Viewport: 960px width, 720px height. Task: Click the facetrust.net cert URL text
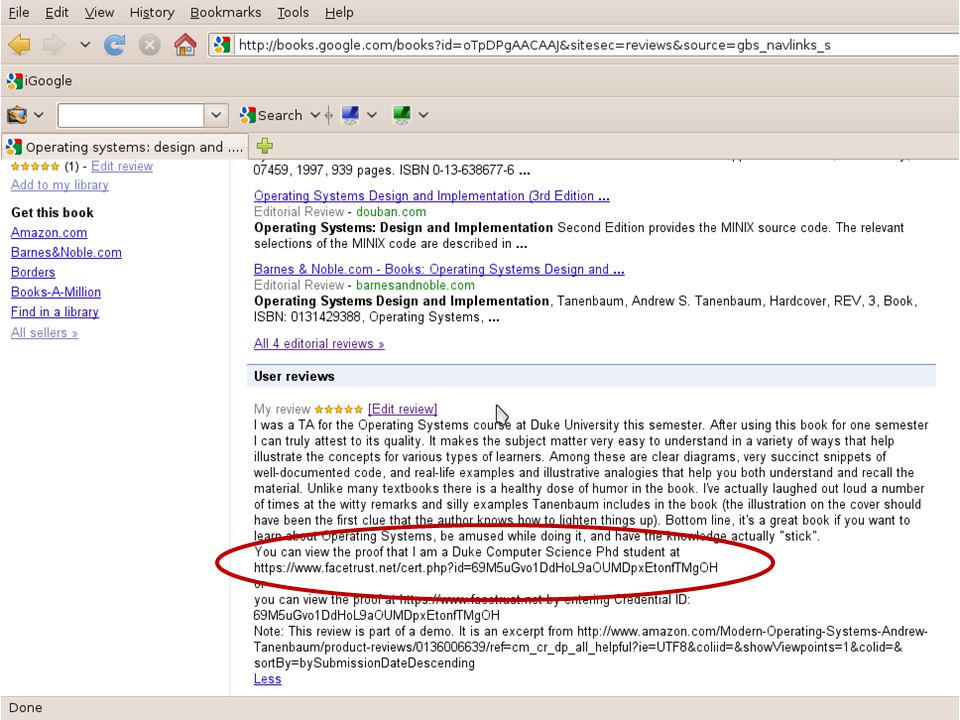(486, 568)
